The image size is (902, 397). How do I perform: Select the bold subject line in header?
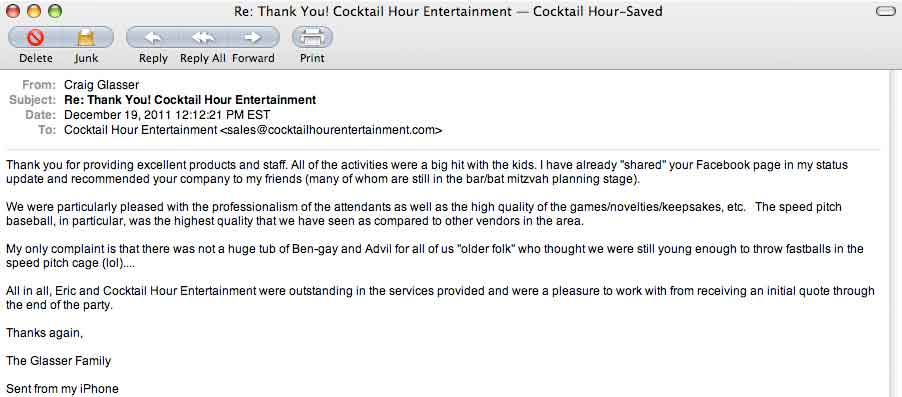(190, 100)
